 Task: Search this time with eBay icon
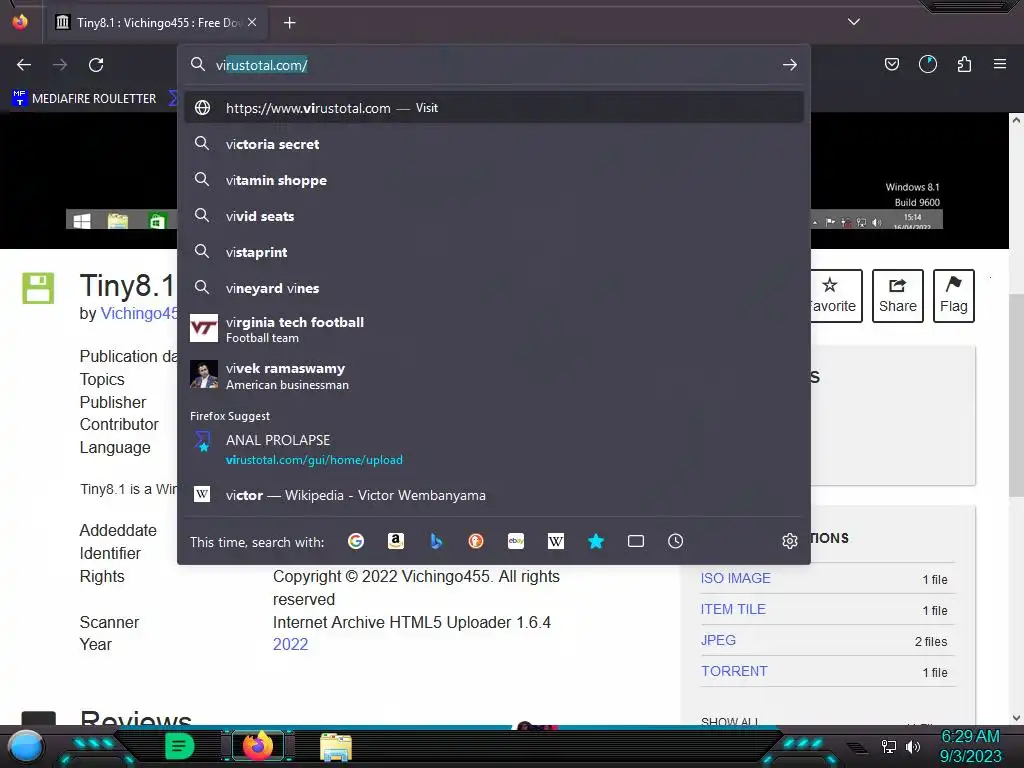[x=516, y=541]
